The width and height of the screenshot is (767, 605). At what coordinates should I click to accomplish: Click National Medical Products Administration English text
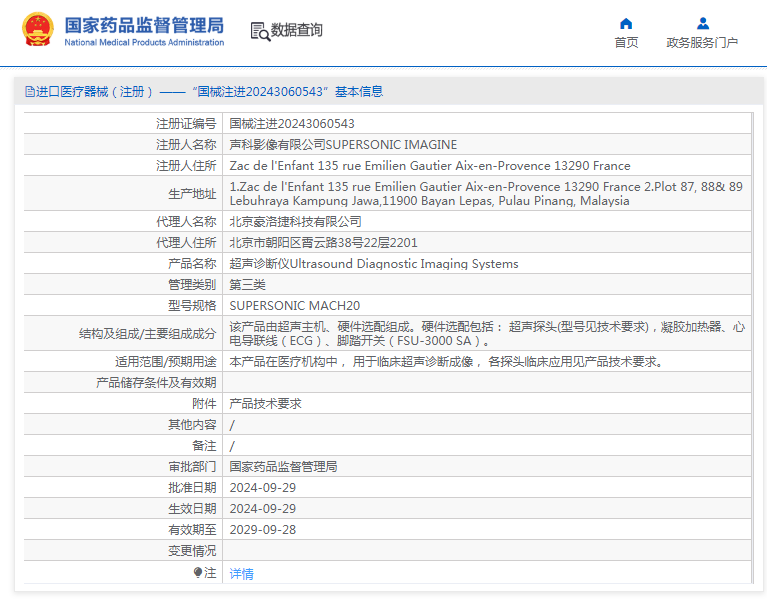144,43
